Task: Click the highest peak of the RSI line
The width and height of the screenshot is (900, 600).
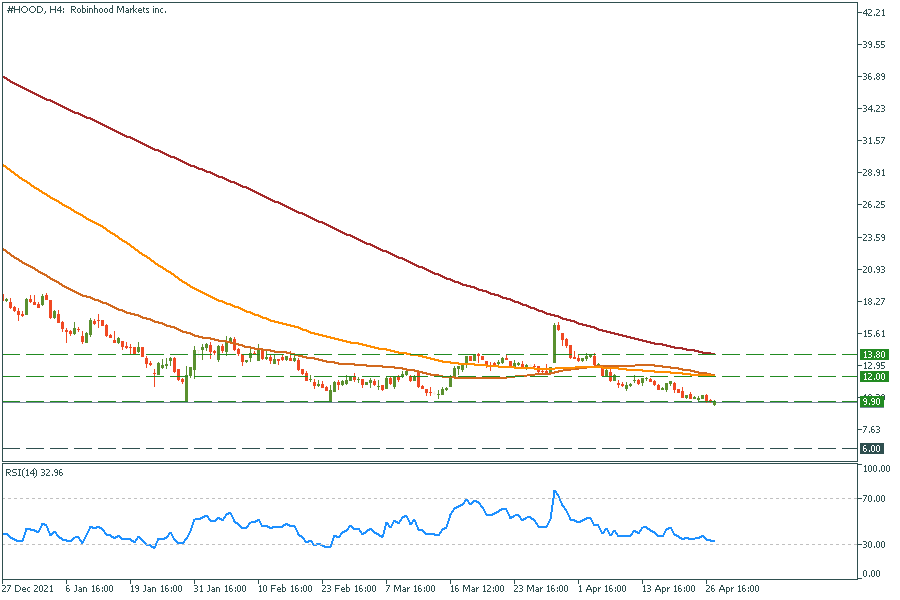Action: coord(555,491)
